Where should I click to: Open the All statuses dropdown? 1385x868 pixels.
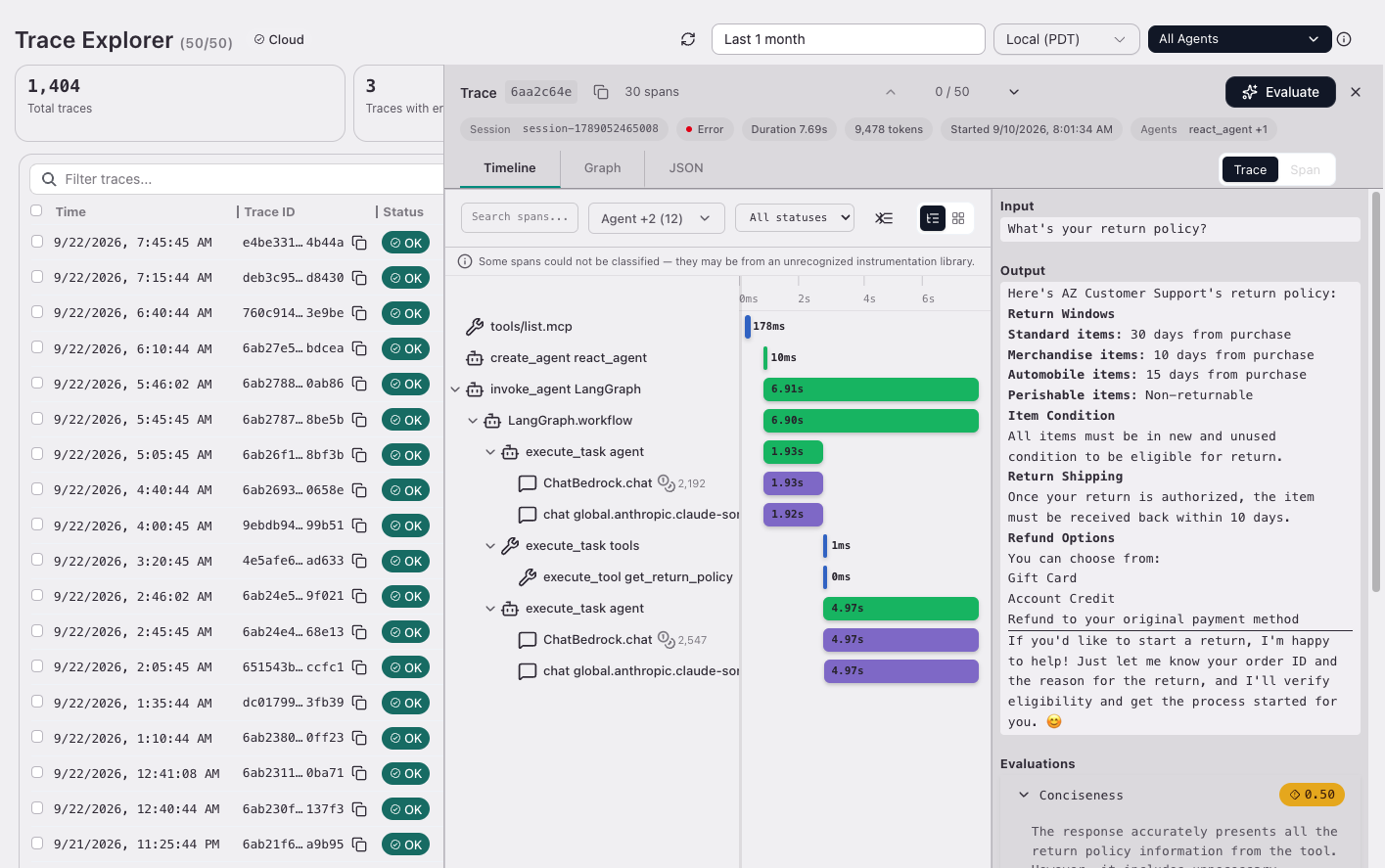point(795,218)
